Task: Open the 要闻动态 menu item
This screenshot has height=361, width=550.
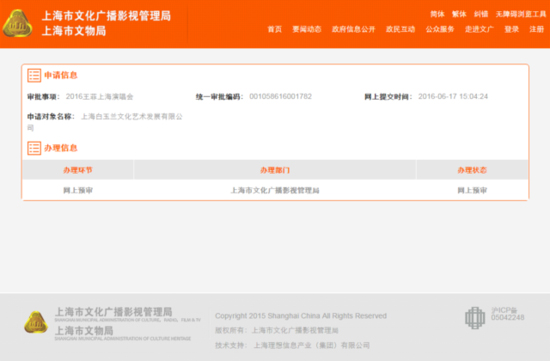Action: point(307,29)
